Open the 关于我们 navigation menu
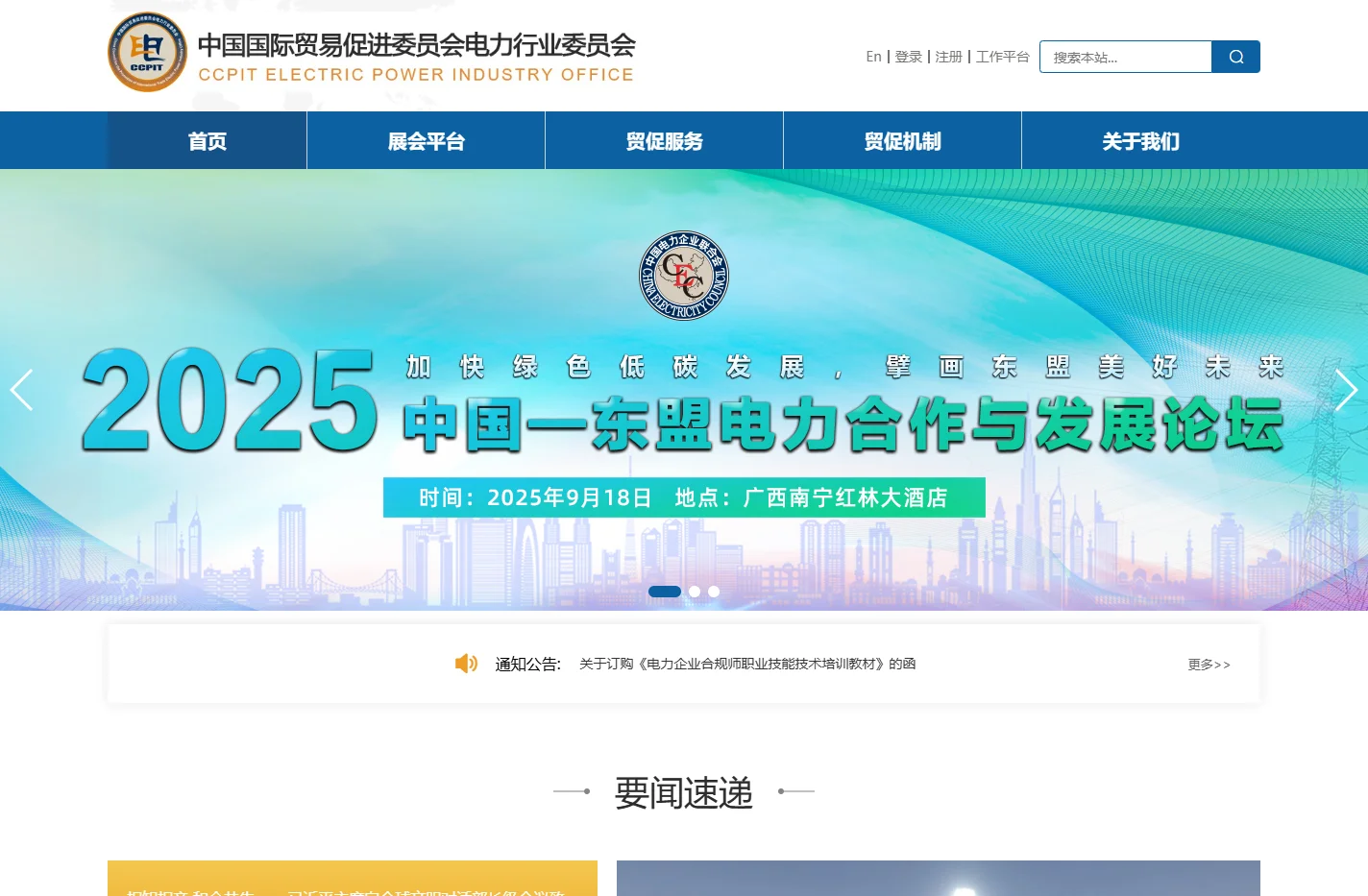 coord(1141,141)
